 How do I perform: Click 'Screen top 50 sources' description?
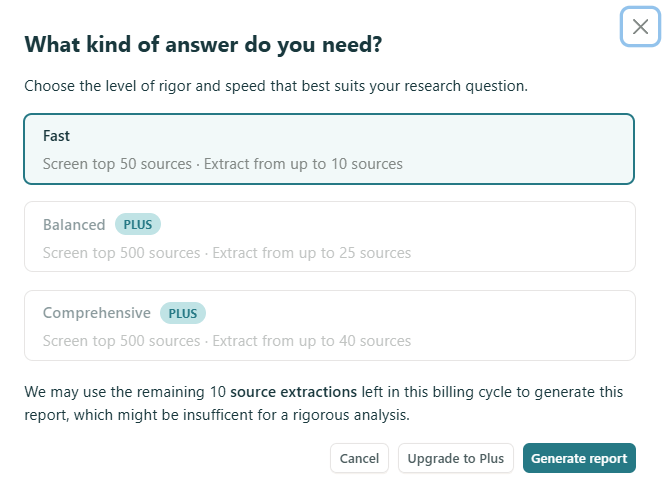click(117, 164)
